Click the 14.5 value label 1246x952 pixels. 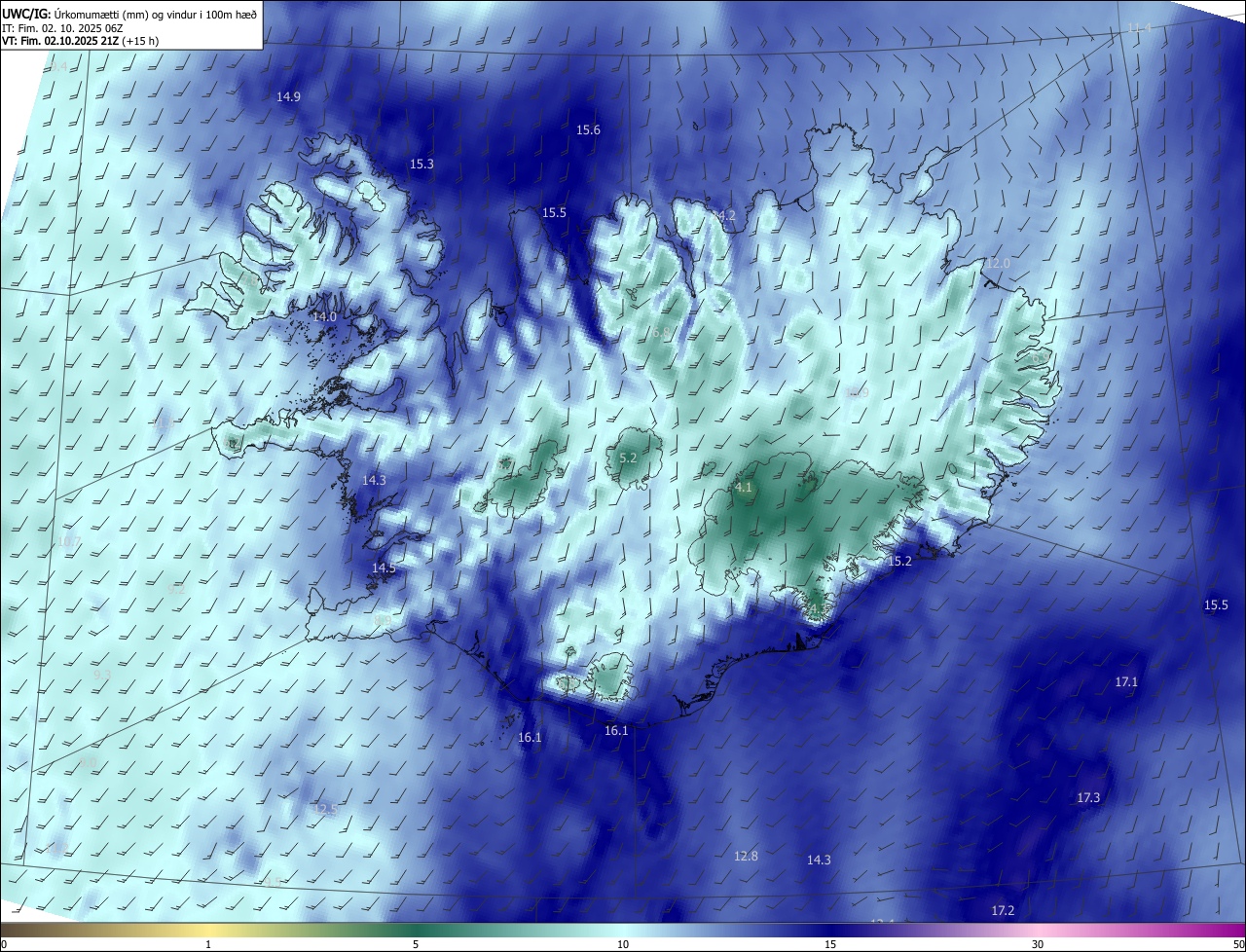point(384,568)
